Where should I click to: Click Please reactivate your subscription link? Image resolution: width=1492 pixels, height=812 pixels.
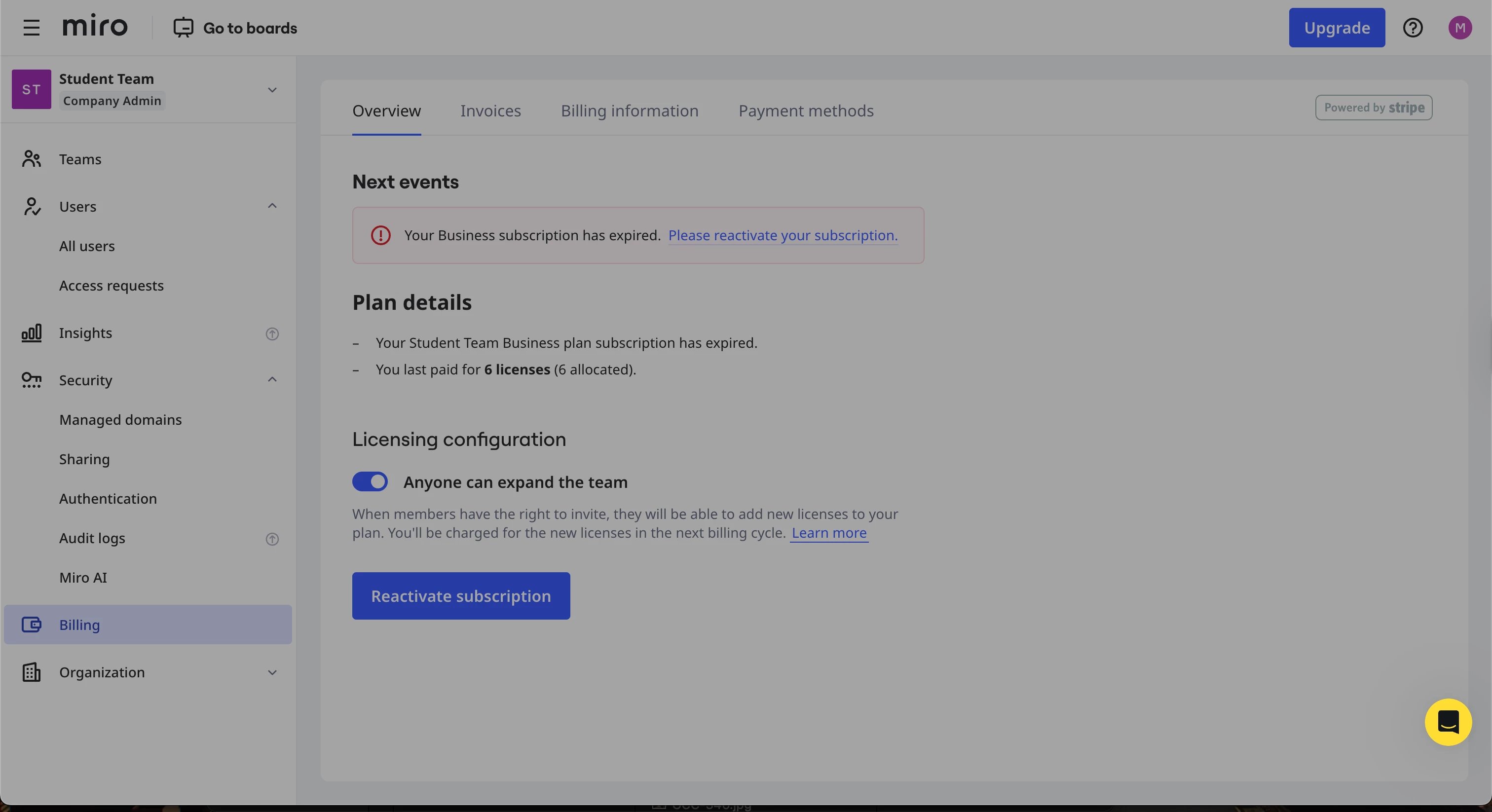point(783,235)
